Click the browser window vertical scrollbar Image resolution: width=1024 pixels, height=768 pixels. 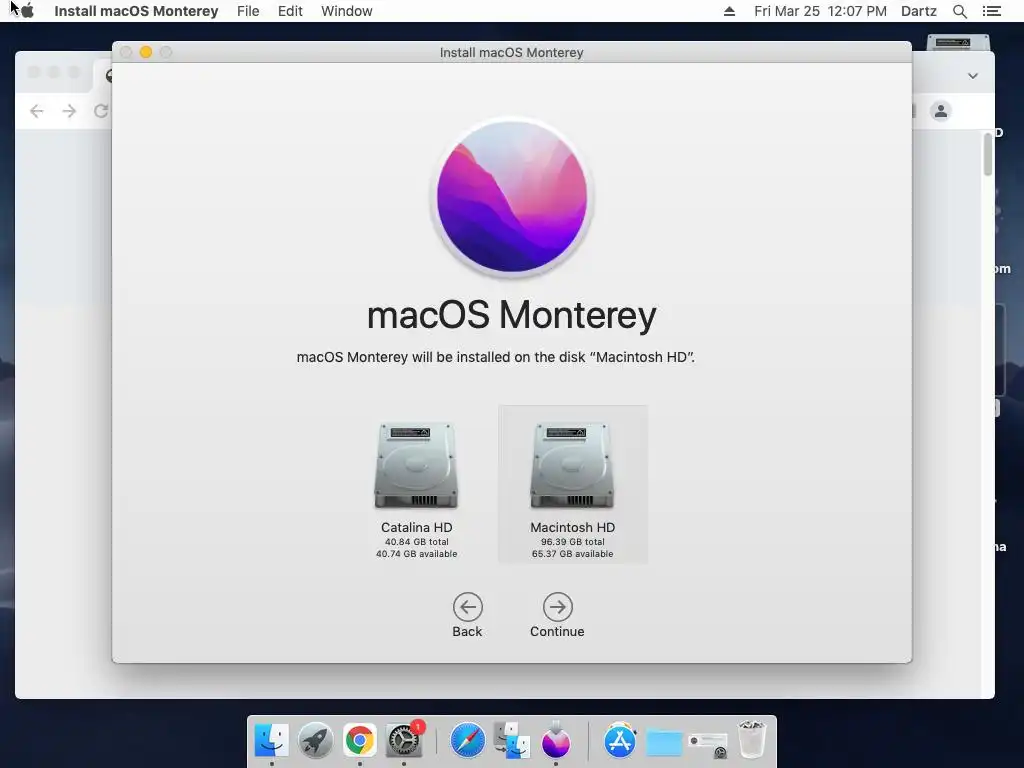coord(987,155)
